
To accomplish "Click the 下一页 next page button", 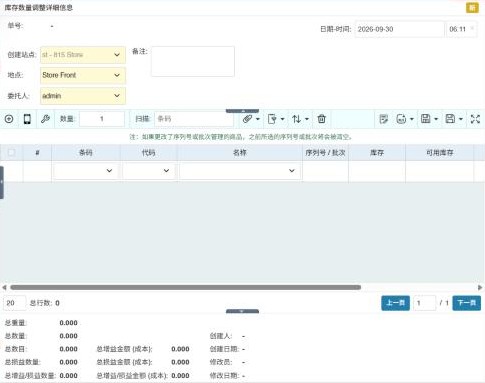I will pyautogui.click(x=467, y=303).
